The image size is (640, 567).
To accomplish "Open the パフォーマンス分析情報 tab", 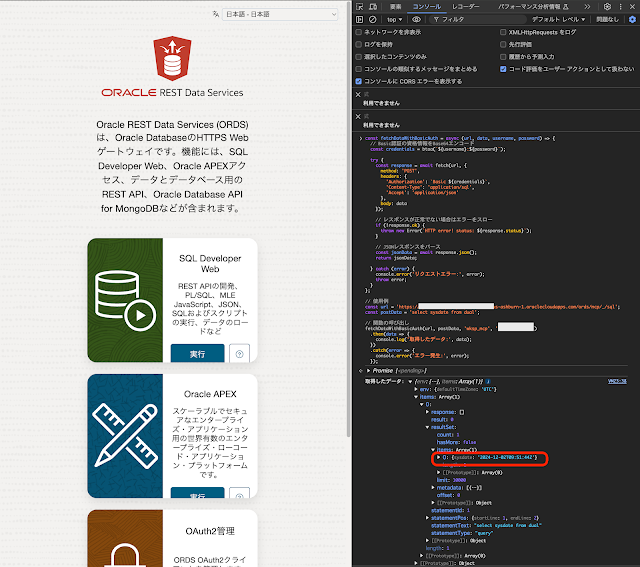I will click(x=533, y=7).
